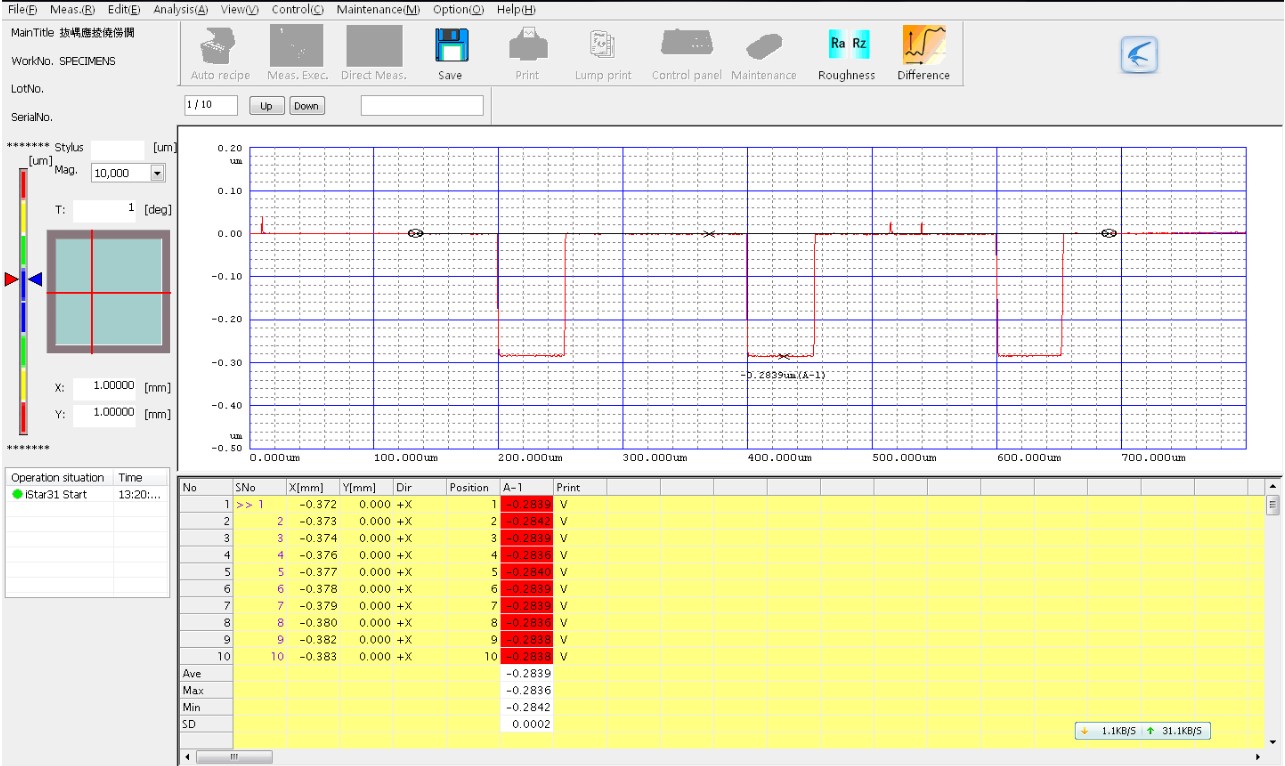
Task: Click the table's horizontal scrollbar left arrow
Action: [185, 757]
